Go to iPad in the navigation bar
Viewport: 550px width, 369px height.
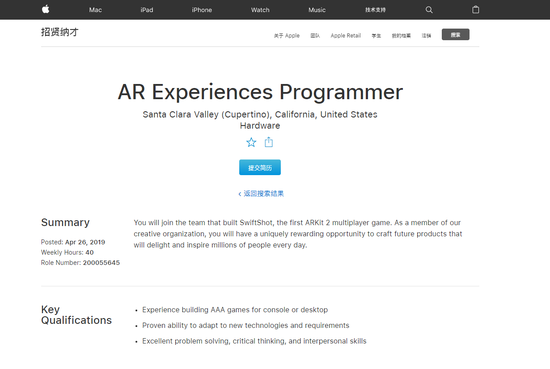click(x=147, y=10)
